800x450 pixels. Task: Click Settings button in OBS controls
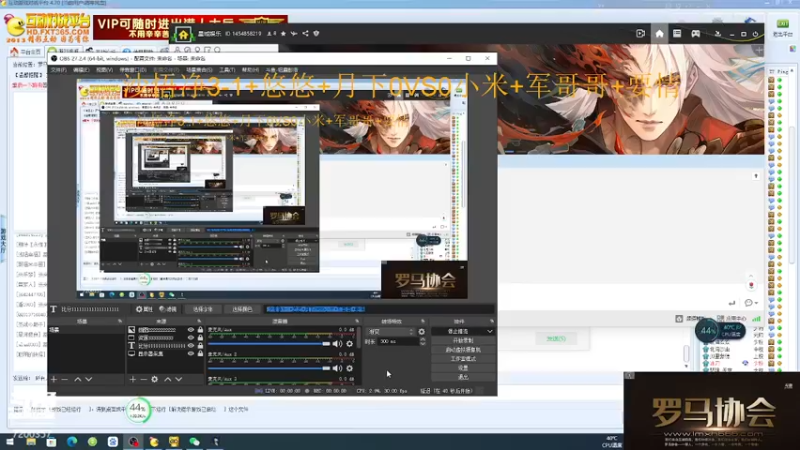tap(463, 368)
